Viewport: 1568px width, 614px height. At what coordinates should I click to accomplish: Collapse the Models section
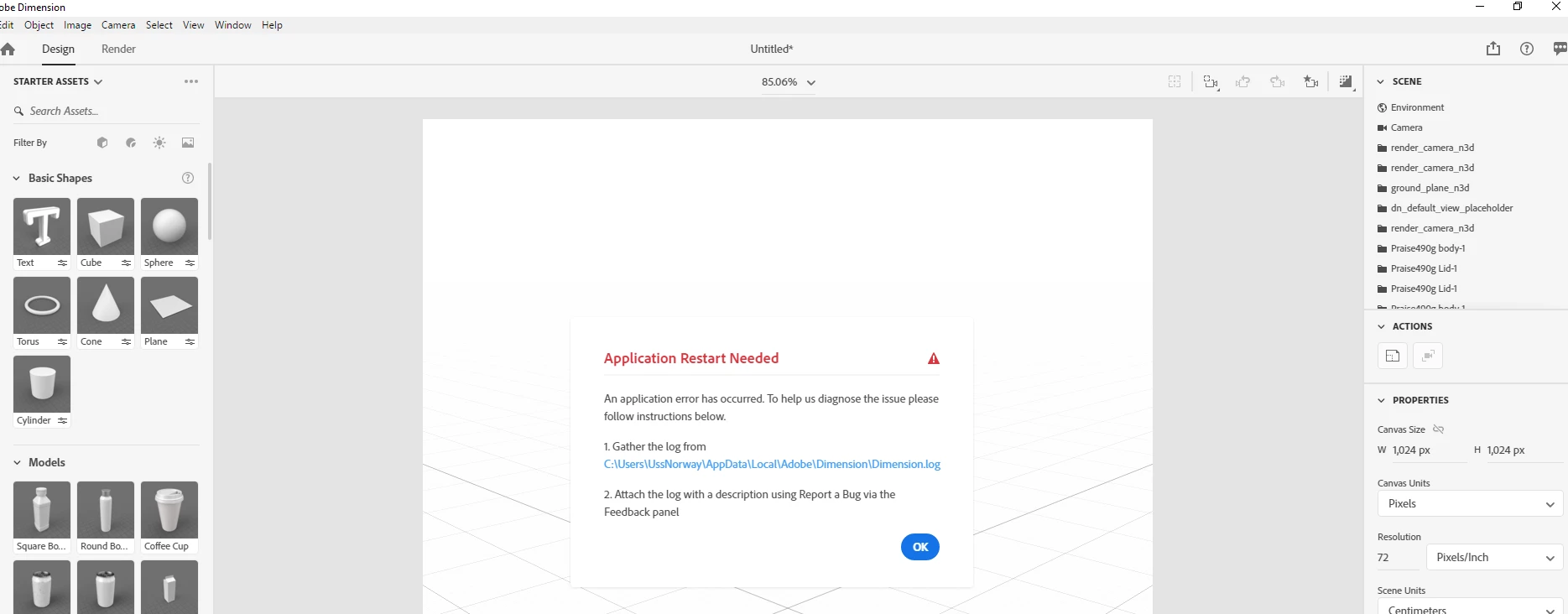pyautogui.click(x=17, y=462)
